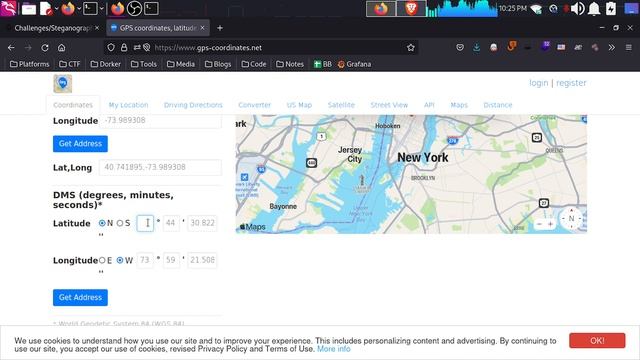Launch terminal emulator with dropdown arrow

pyautogui.click(x=90, y=9)
